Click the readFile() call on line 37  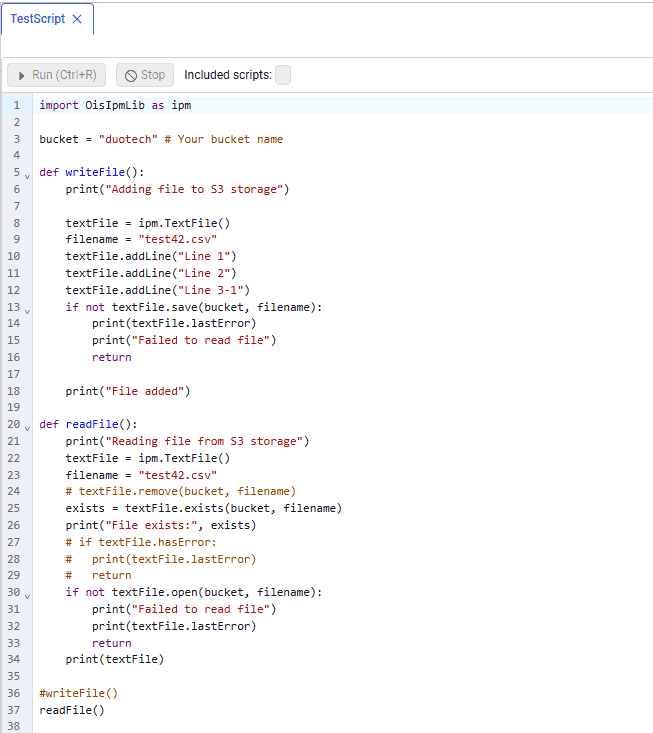tap(72, 710)
